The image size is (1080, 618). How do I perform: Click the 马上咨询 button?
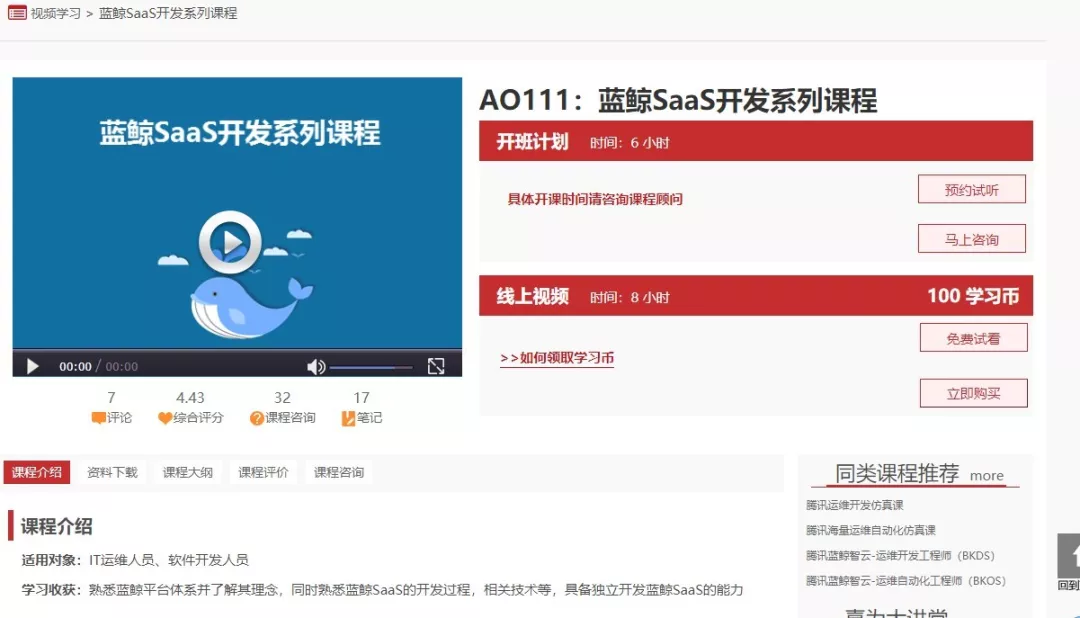point(972,238)
